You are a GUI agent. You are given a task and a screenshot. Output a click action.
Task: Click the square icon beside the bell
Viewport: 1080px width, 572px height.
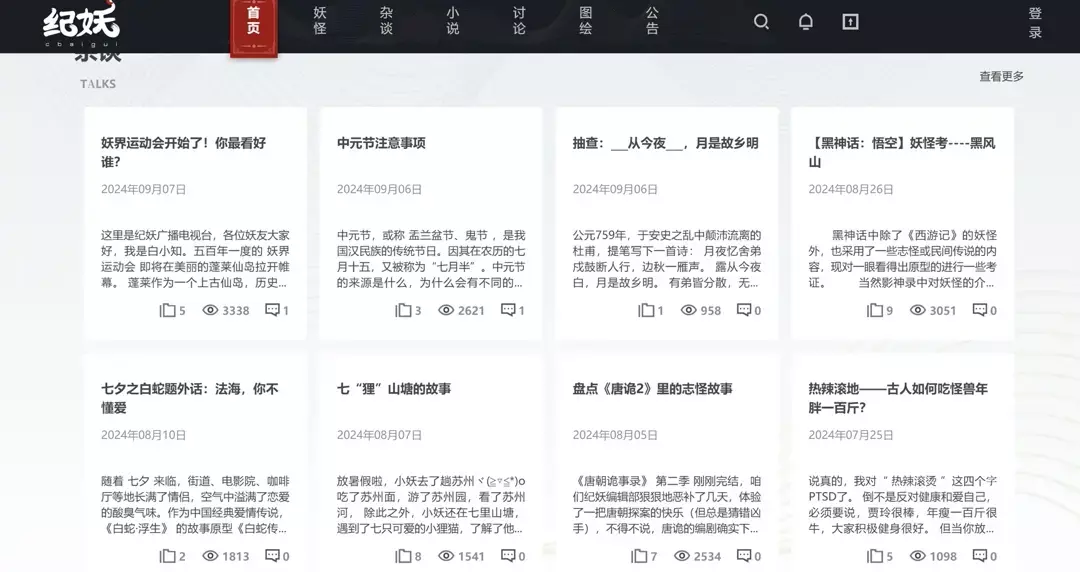point(850,22)
